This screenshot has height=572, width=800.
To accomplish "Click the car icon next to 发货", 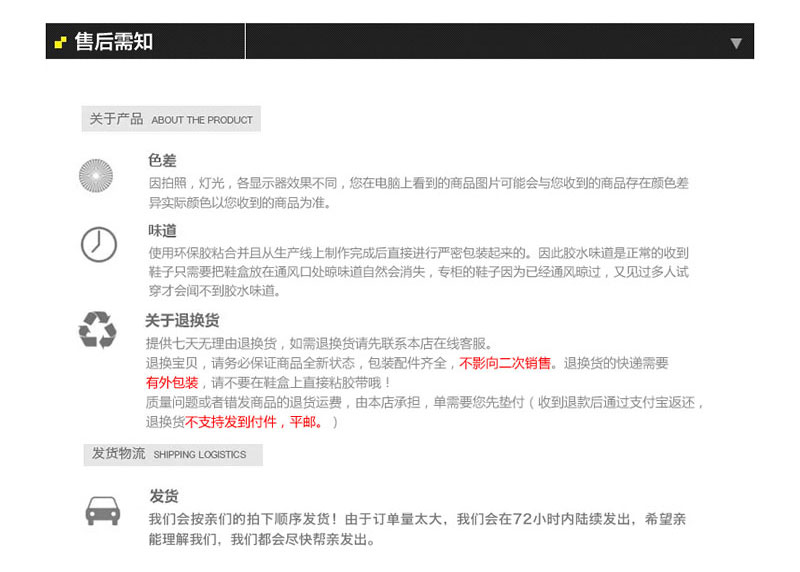I will pyautogui.click(x=102, y=511).
